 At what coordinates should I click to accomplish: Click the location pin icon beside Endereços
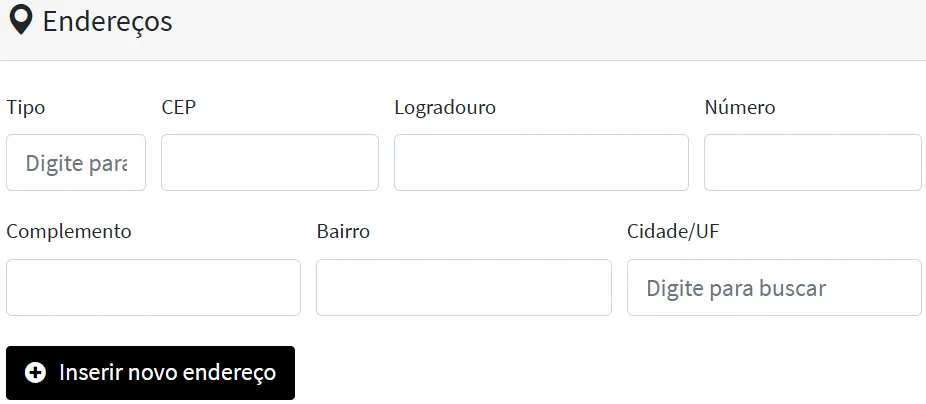[x=20, y=20]
